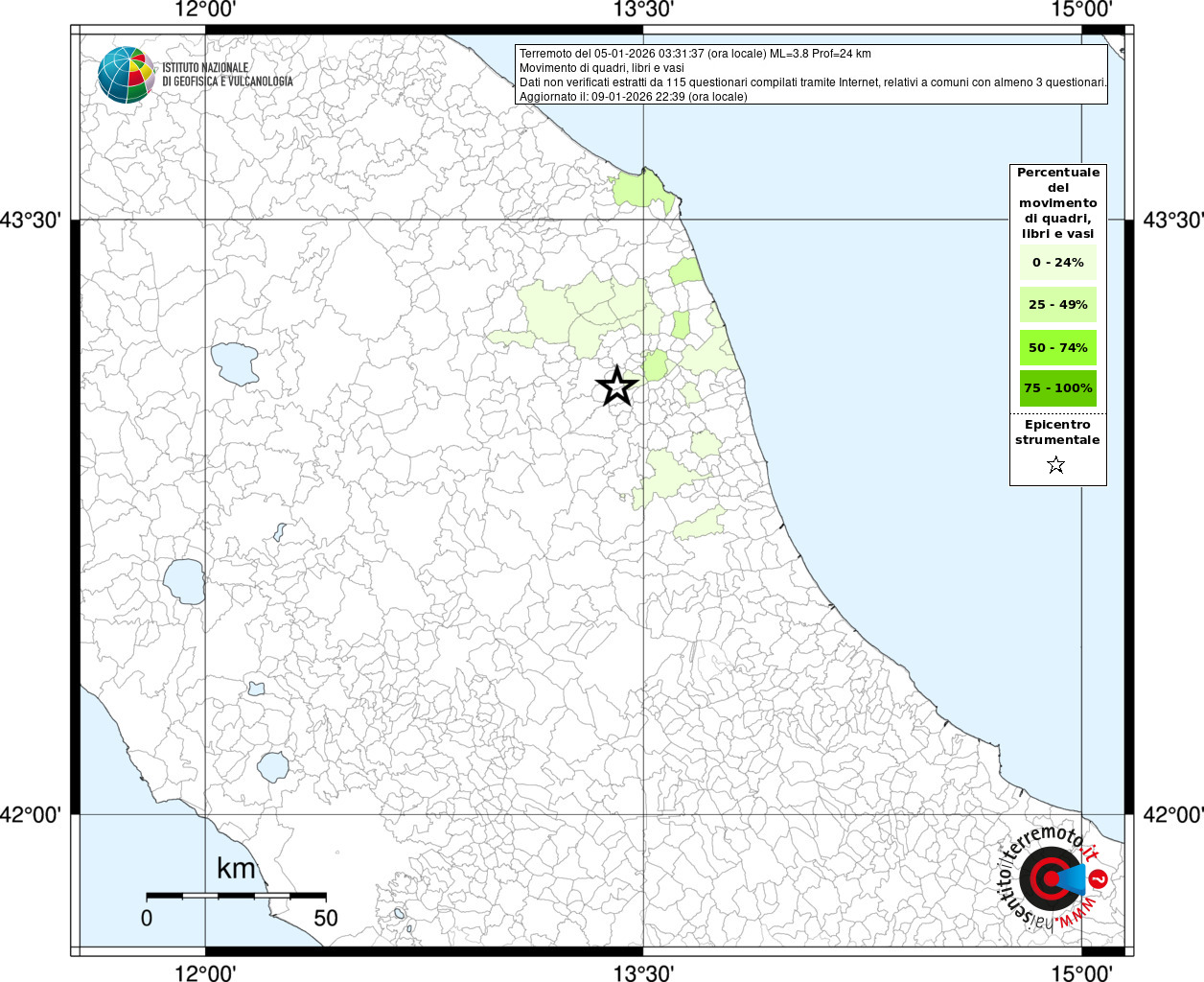Viewport: 1204px width, 982px height.
Task: Click the 'Terremoto del 05-01-2026' header line
Action: tap(695, 54)
